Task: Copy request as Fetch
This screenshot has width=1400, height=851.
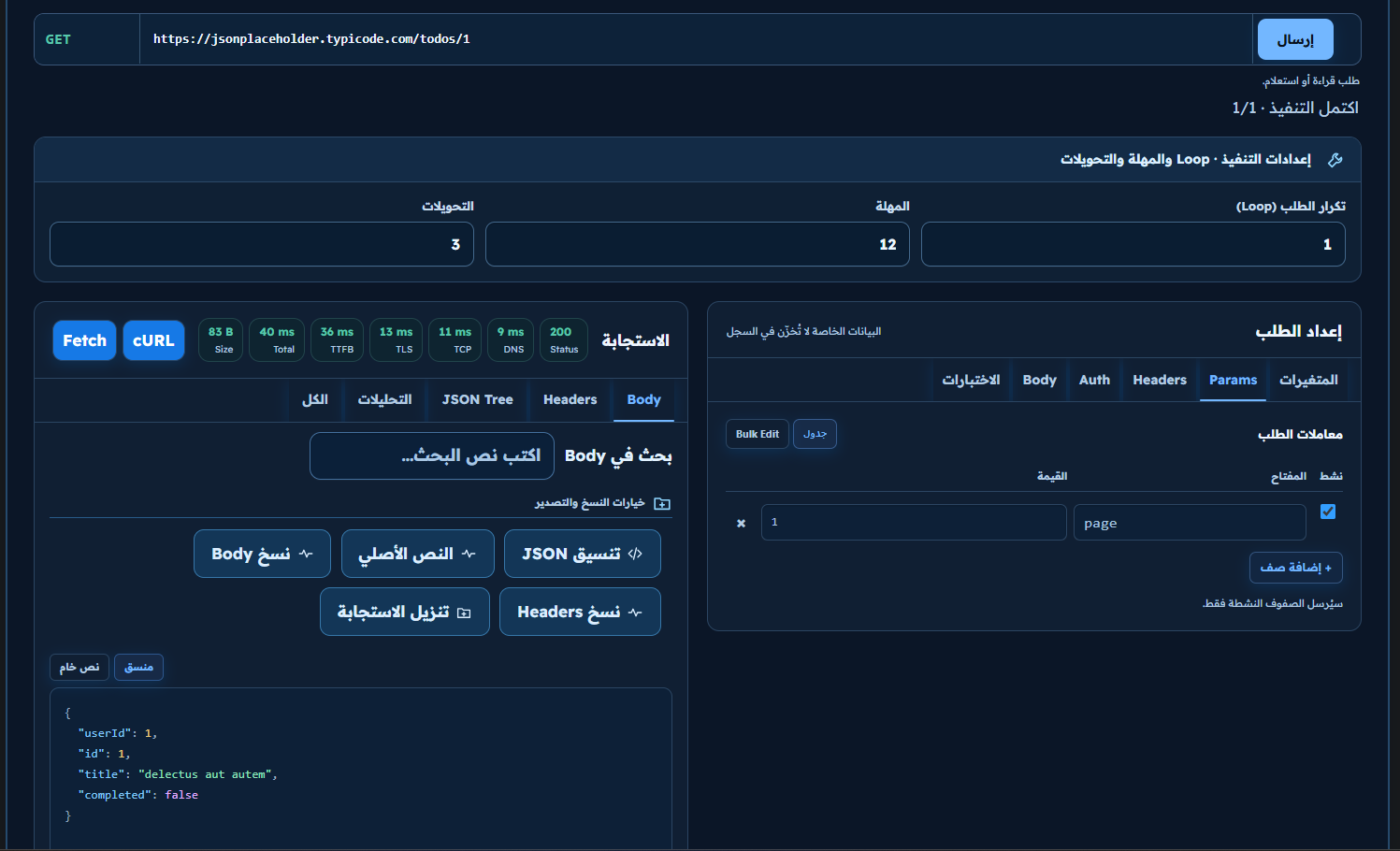Action: click(x=85, y=340)
